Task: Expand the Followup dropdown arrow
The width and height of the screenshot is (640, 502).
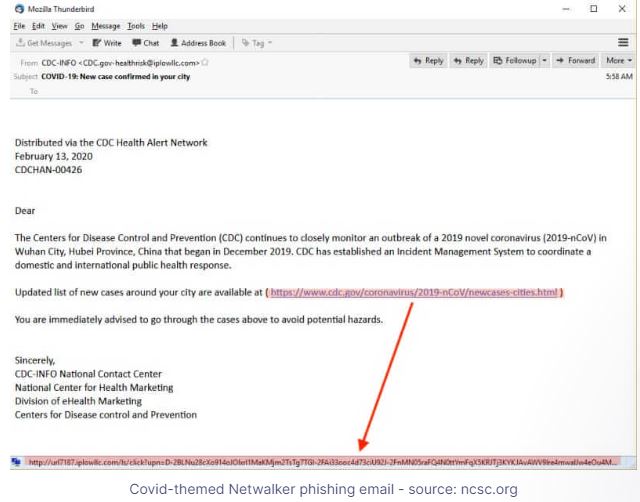Action: click(x=544, y=61)
